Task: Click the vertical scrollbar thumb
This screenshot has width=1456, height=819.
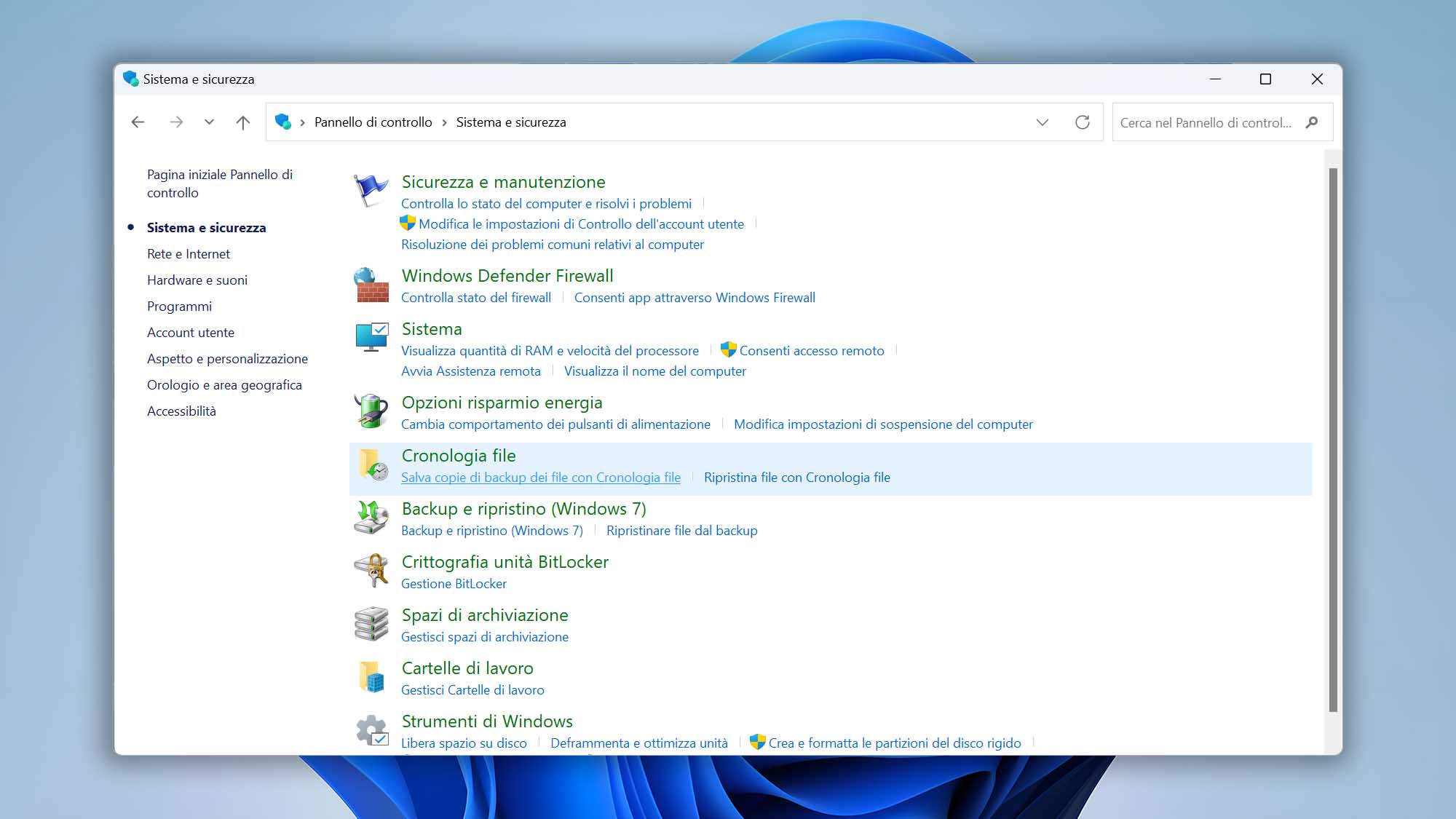Action: pyautogui.click(x=1333, y=440)
